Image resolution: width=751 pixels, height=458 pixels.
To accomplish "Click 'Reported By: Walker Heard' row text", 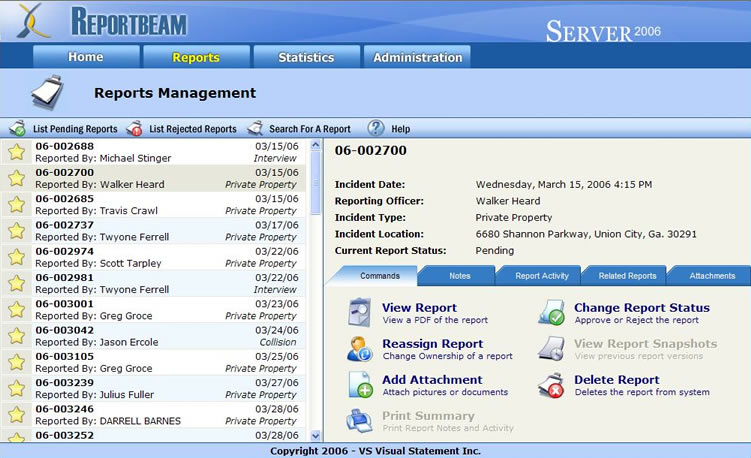I will click(100, 184).
